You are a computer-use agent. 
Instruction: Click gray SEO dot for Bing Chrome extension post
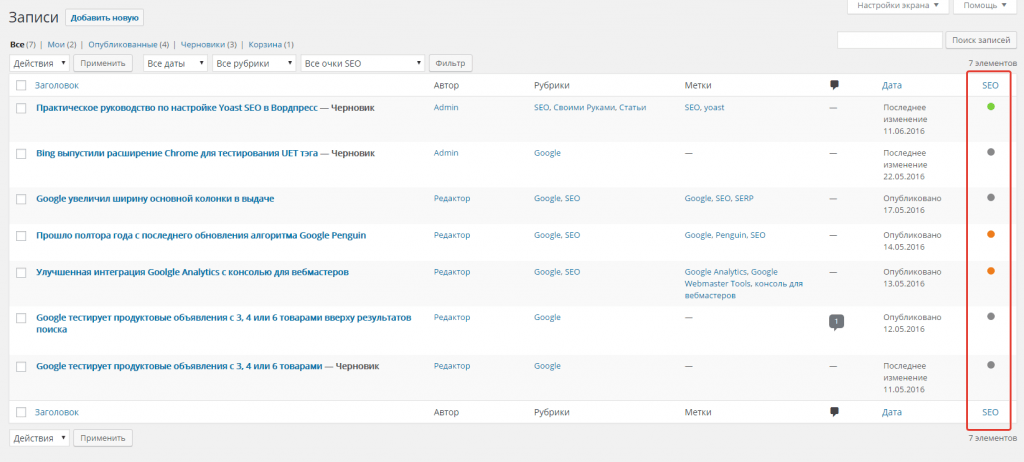point(991,152)
